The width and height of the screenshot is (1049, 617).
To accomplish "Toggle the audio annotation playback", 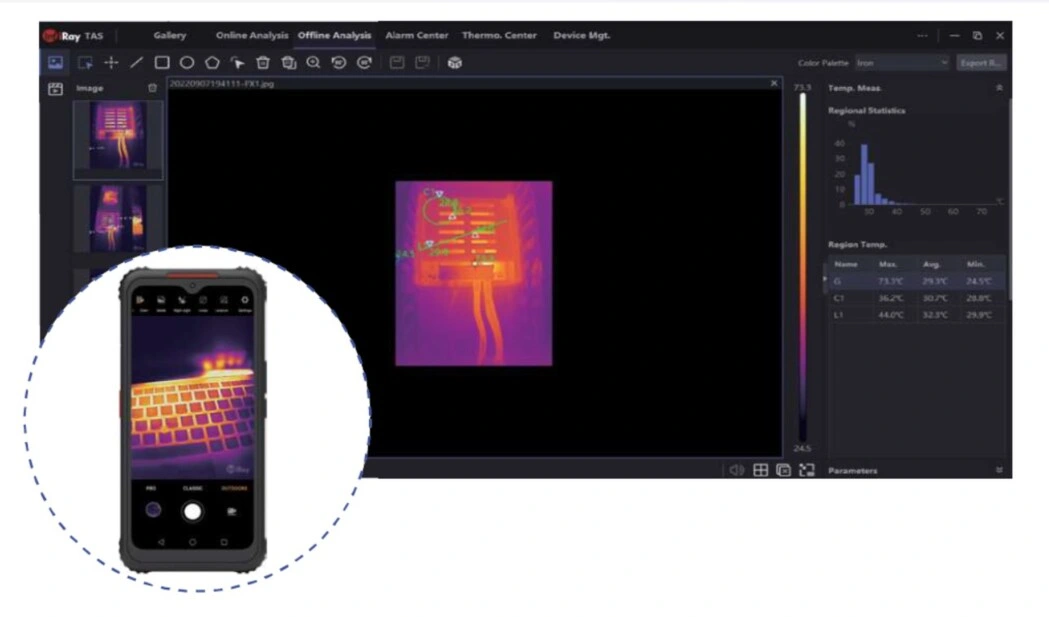I will [x=737, y=470].
